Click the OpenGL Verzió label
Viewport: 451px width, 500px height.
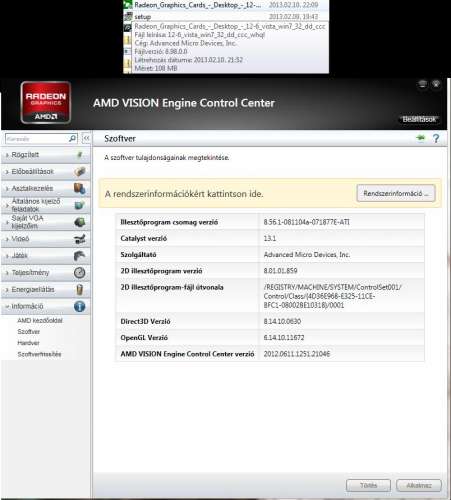(144, 338)
